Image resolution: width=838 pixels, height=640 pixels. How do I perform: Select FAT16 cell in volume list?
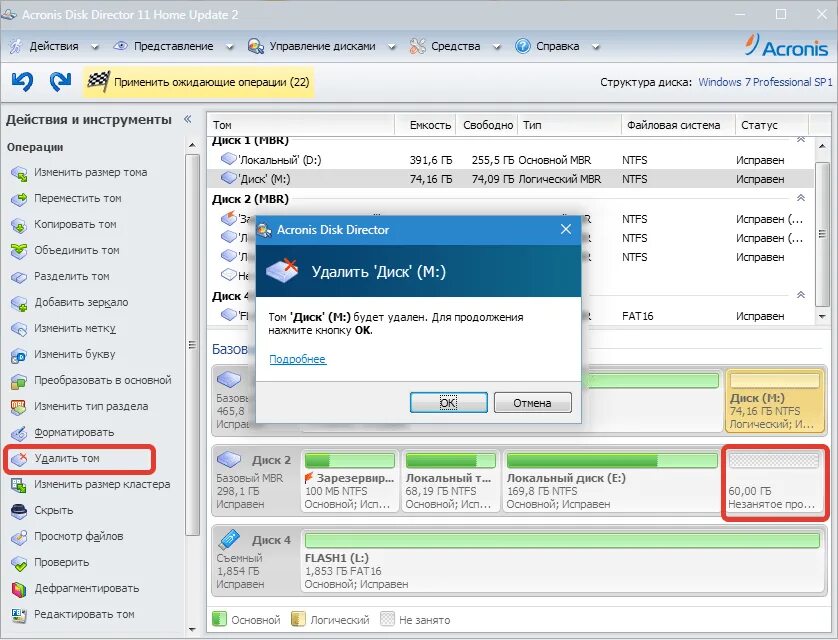point(638,316)
